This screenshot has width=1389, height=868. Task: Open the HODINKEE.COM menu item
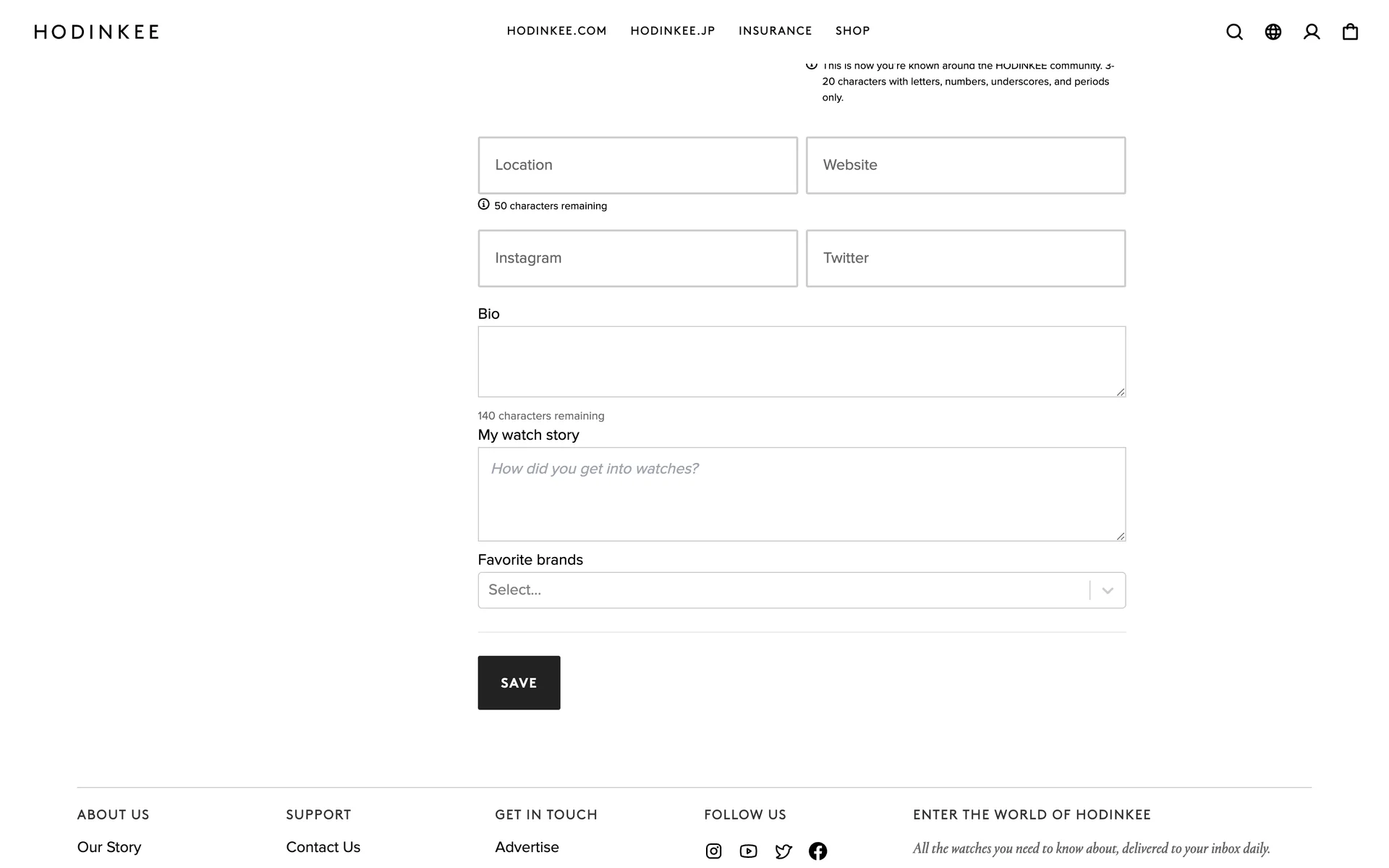click(x=556, y=31)
